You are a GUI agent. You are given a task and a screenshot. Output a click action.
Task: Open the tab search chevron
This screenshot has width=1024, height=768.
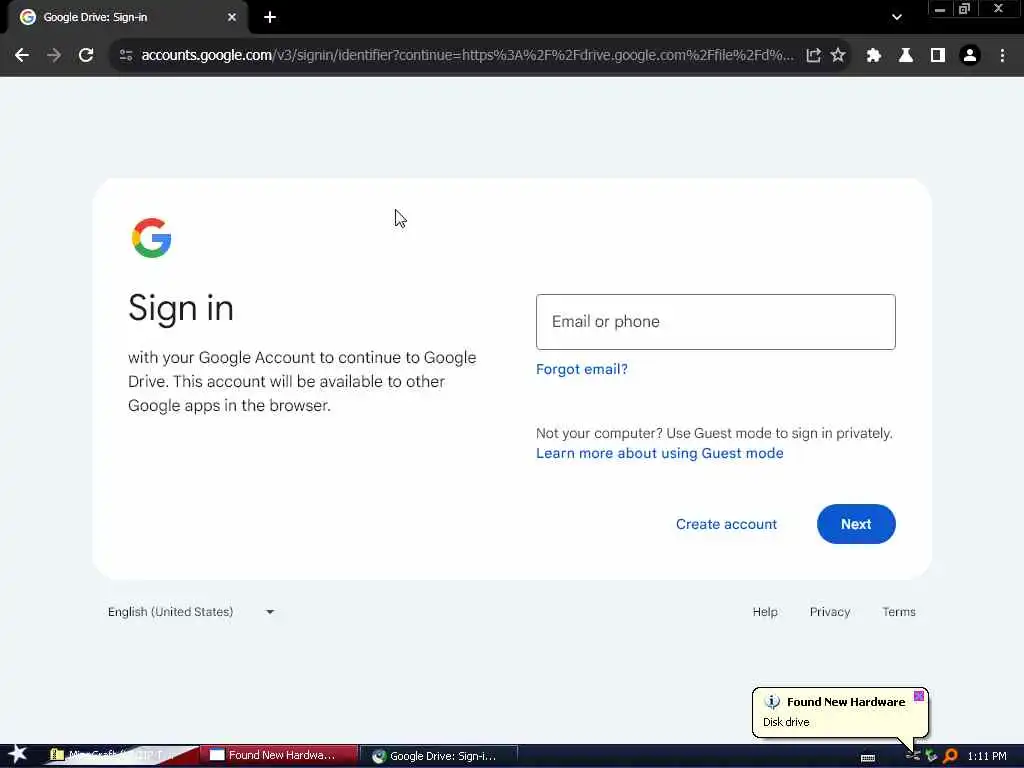(x=897, y=17)
